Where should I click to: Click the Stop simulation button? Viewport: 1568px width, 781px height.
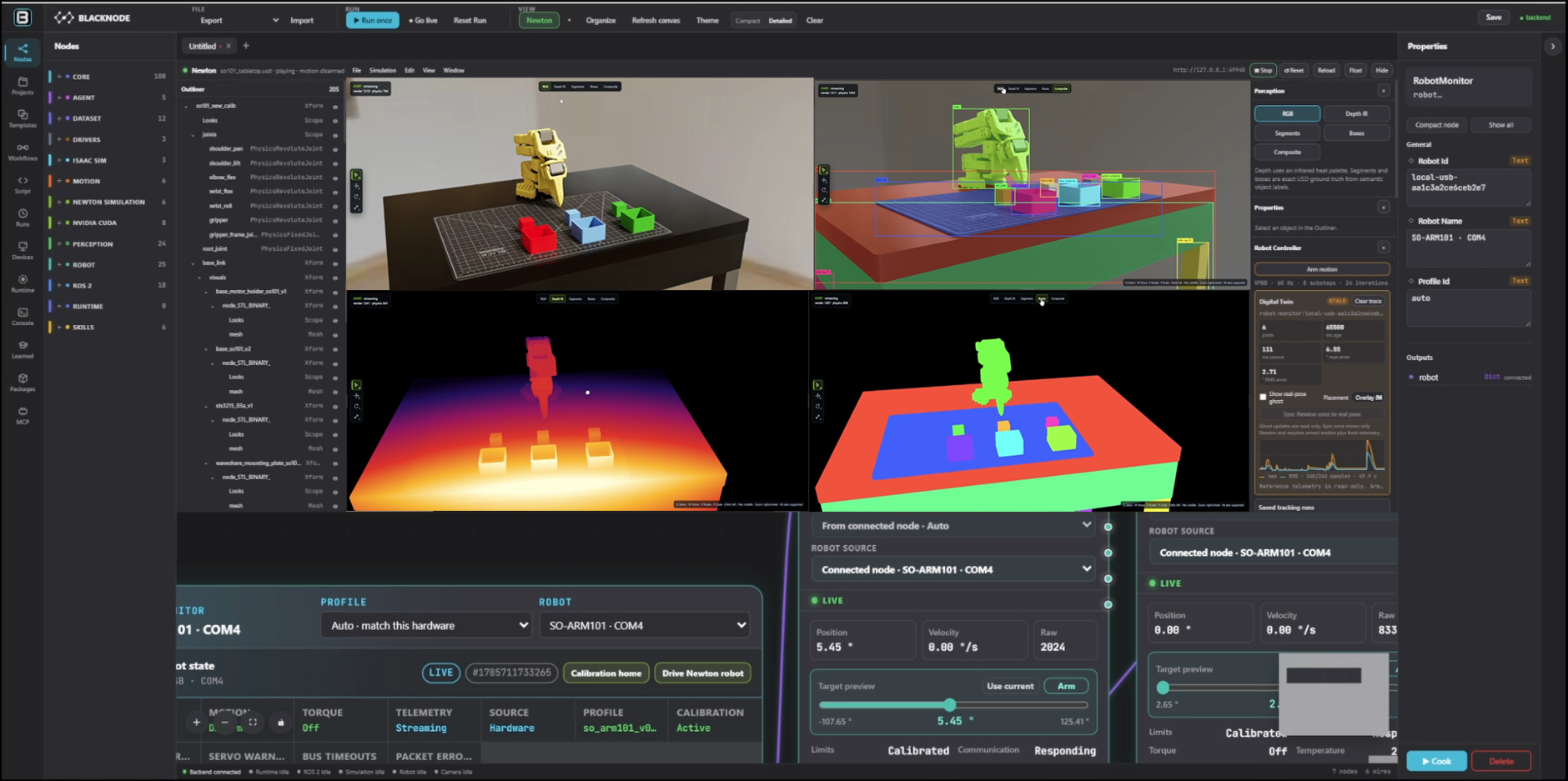pos(1264,70)
